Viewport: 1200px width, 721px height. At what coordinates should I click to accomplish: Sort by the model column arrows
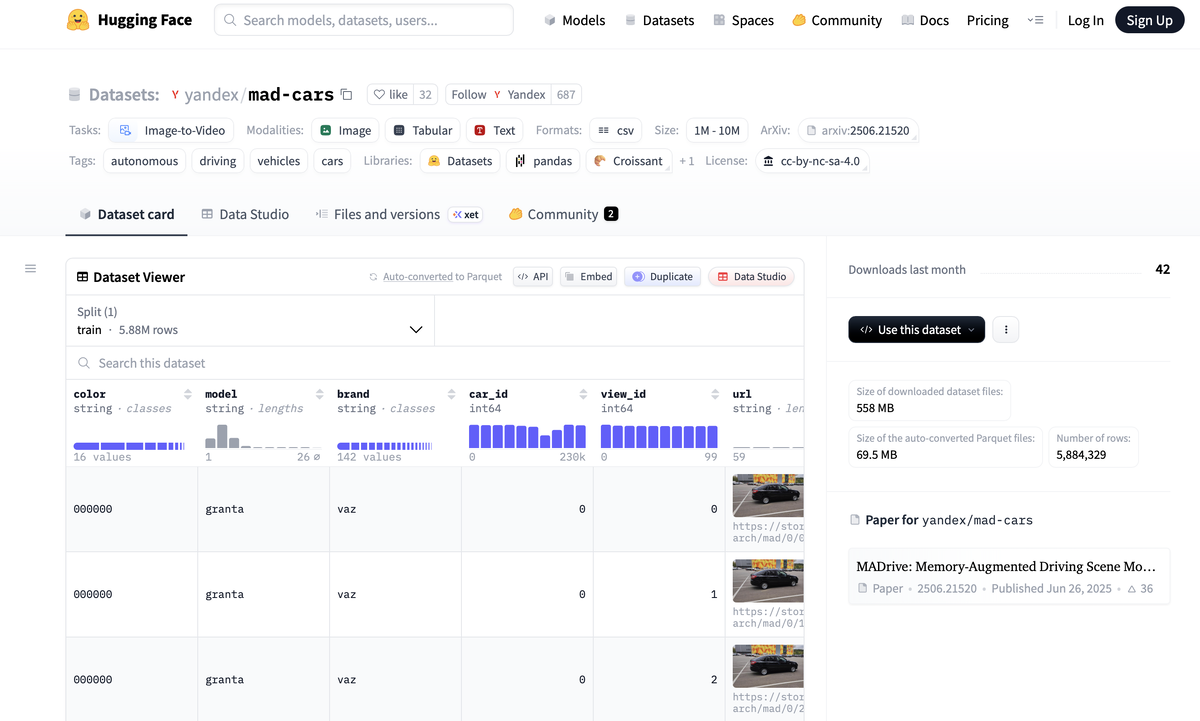click(x=320, y=394)
